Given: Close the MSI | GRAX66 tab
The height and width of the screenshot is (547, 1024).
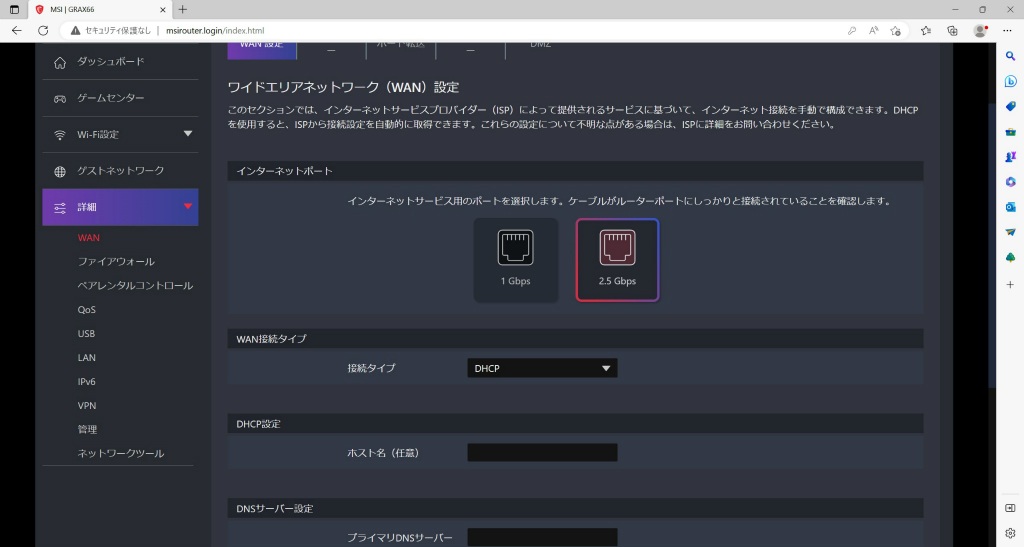Looking at the screenshot, I should click(x=163, y=10).
